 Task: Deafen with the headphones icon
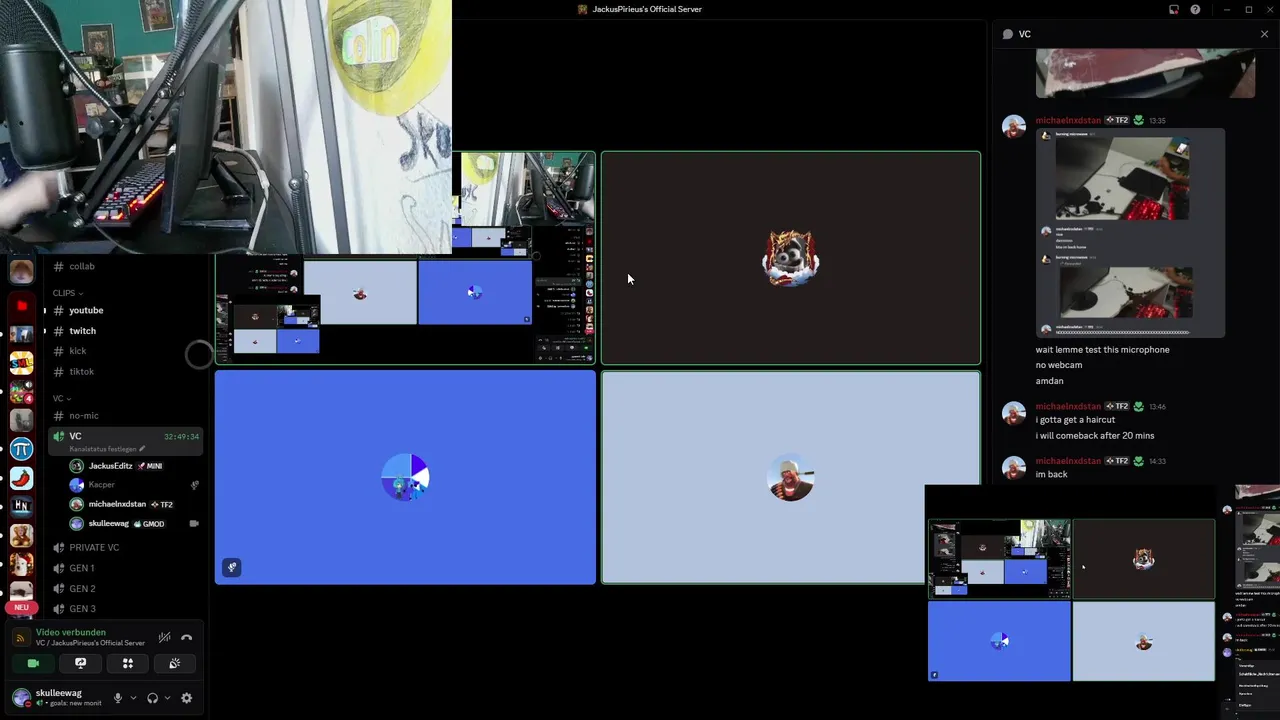pos(152,698)
